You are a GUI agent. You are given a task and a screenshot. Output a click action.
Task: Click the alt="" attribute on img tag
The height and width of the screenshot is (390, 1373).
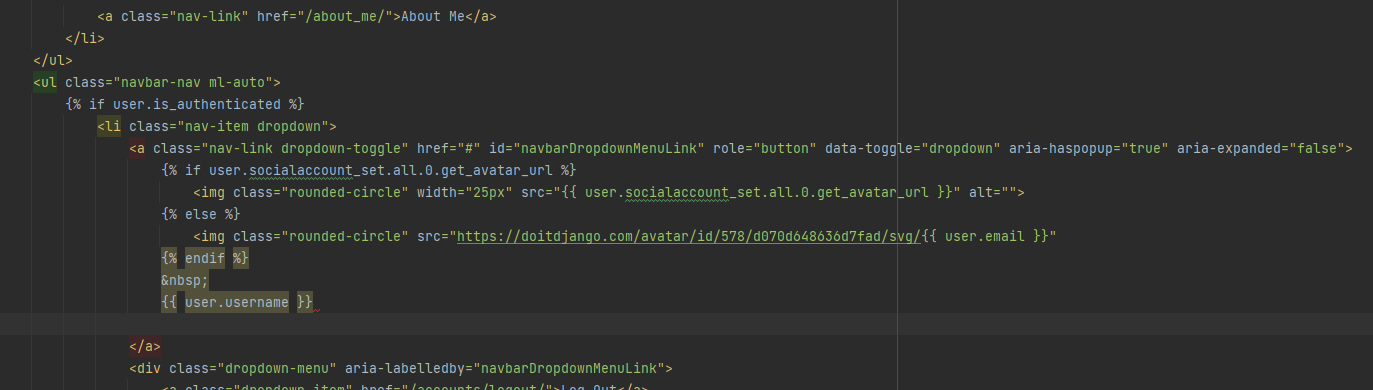pos(992,192)
